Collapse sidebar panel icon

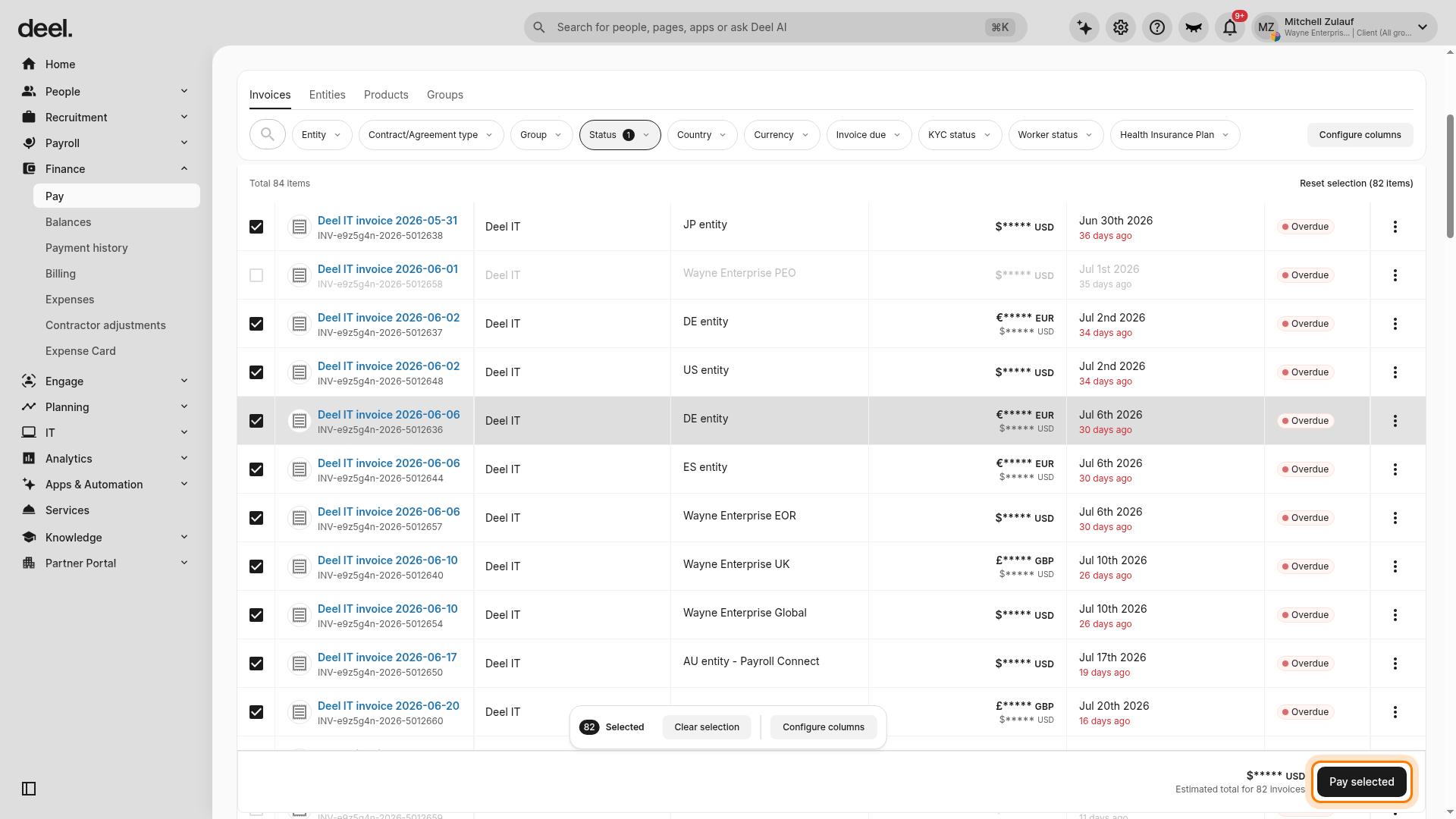tap(29, 789)
